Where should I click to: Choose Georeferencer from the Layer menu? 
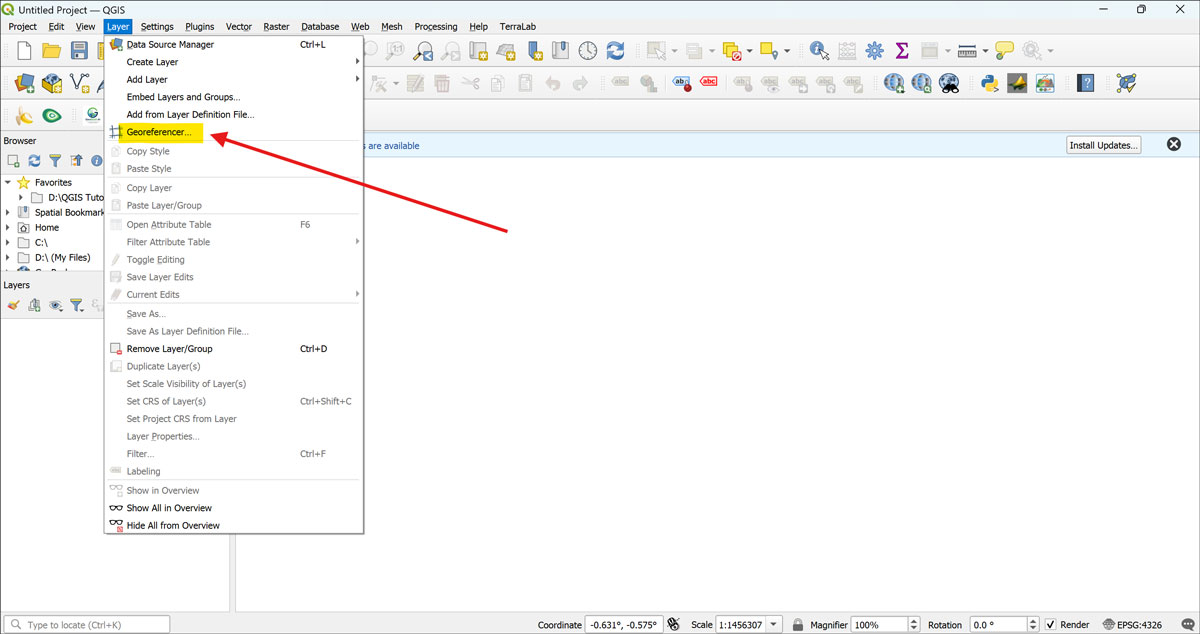point(234,132)
